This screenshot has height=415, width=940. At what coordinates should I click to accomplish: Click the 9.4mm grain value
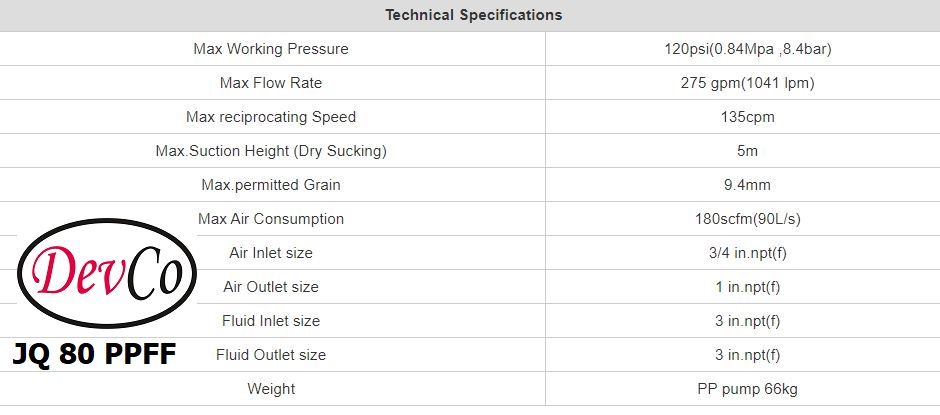point(741,185)
